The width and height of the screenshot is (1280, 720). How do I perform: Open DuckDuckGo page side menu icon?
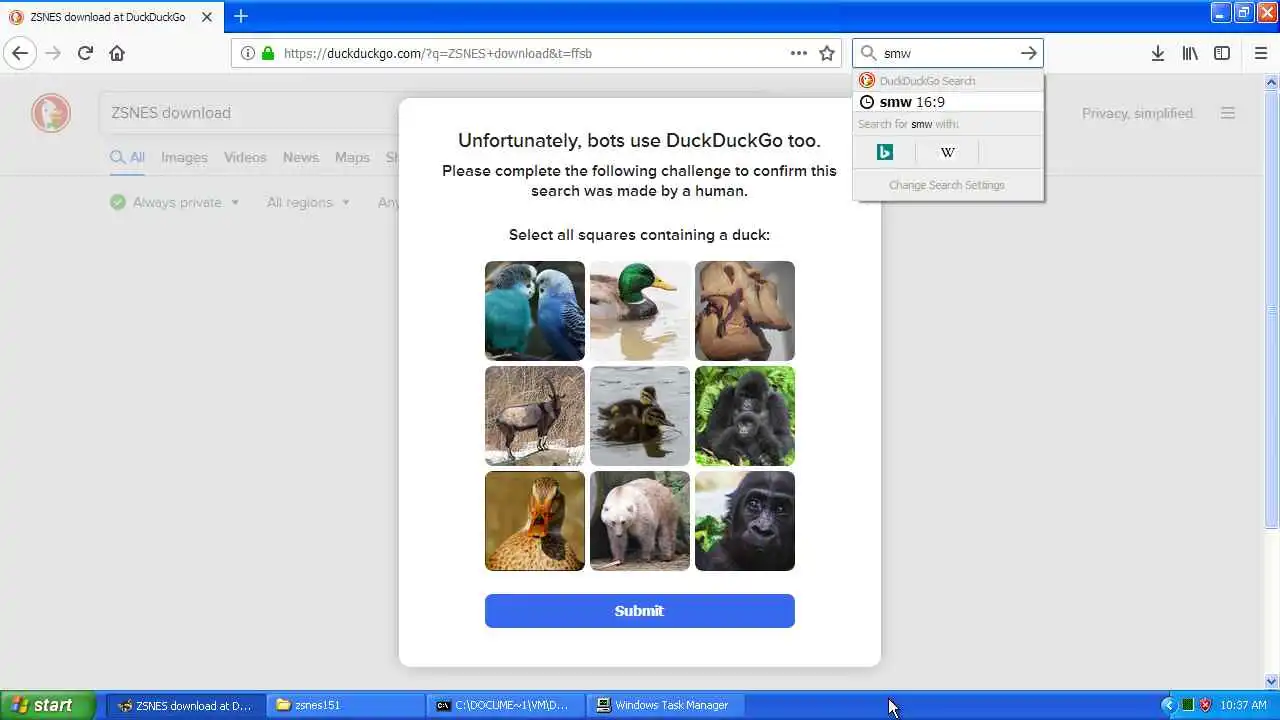click(x=1228, y=113)
